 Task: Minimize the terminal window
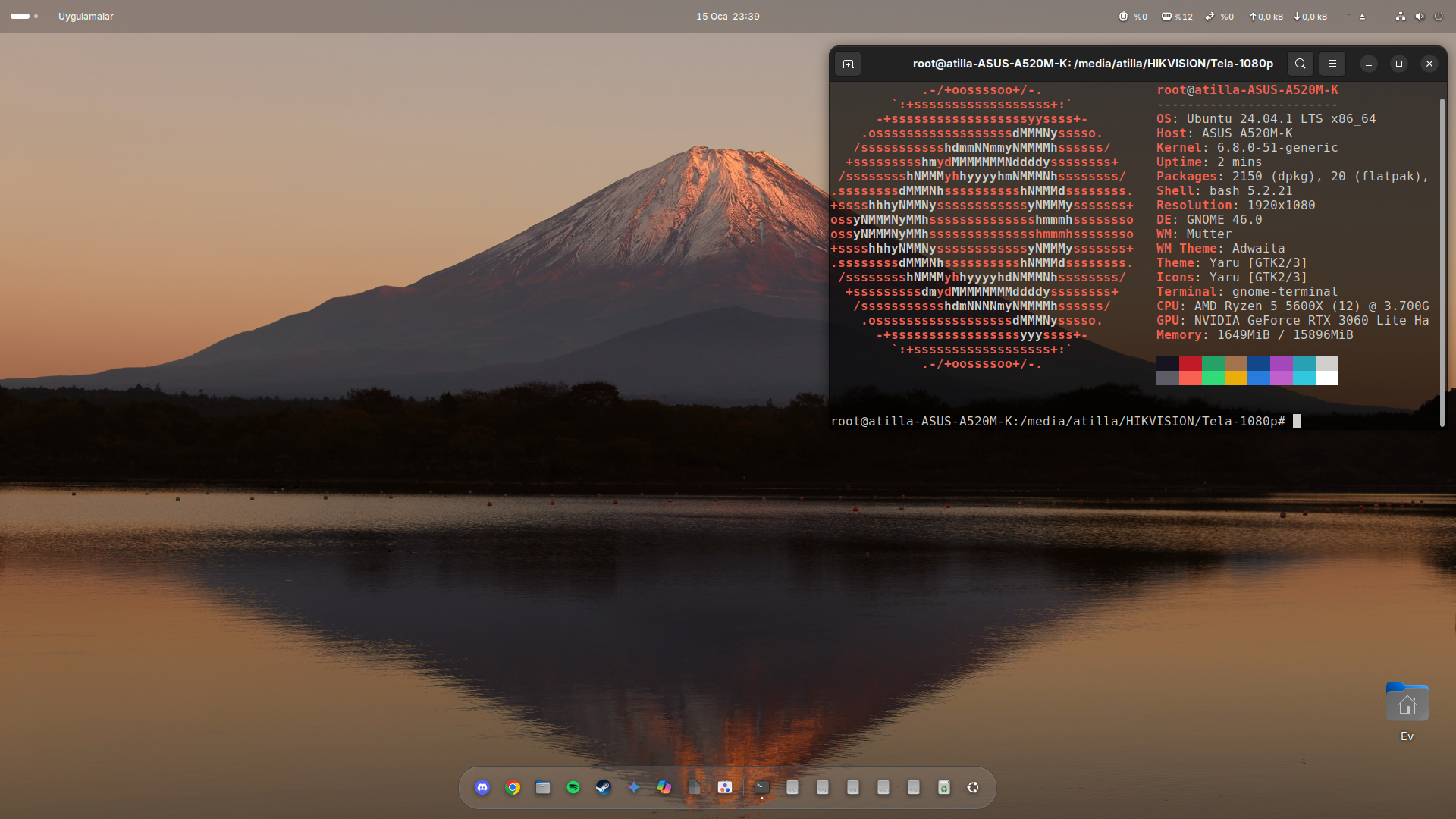(1369, 64)
